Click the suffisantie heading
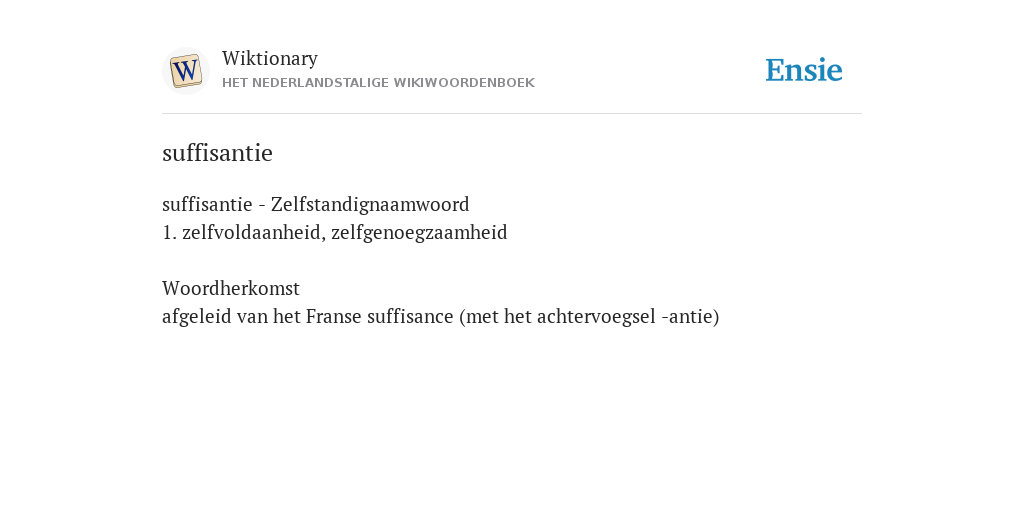 (217, 153)
